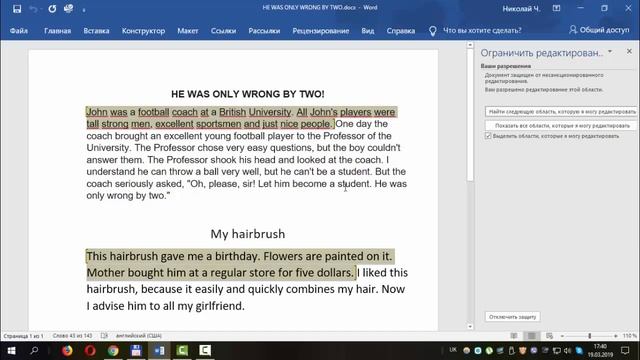Click the white Camtasia recorder icon on taskbar

205,350
